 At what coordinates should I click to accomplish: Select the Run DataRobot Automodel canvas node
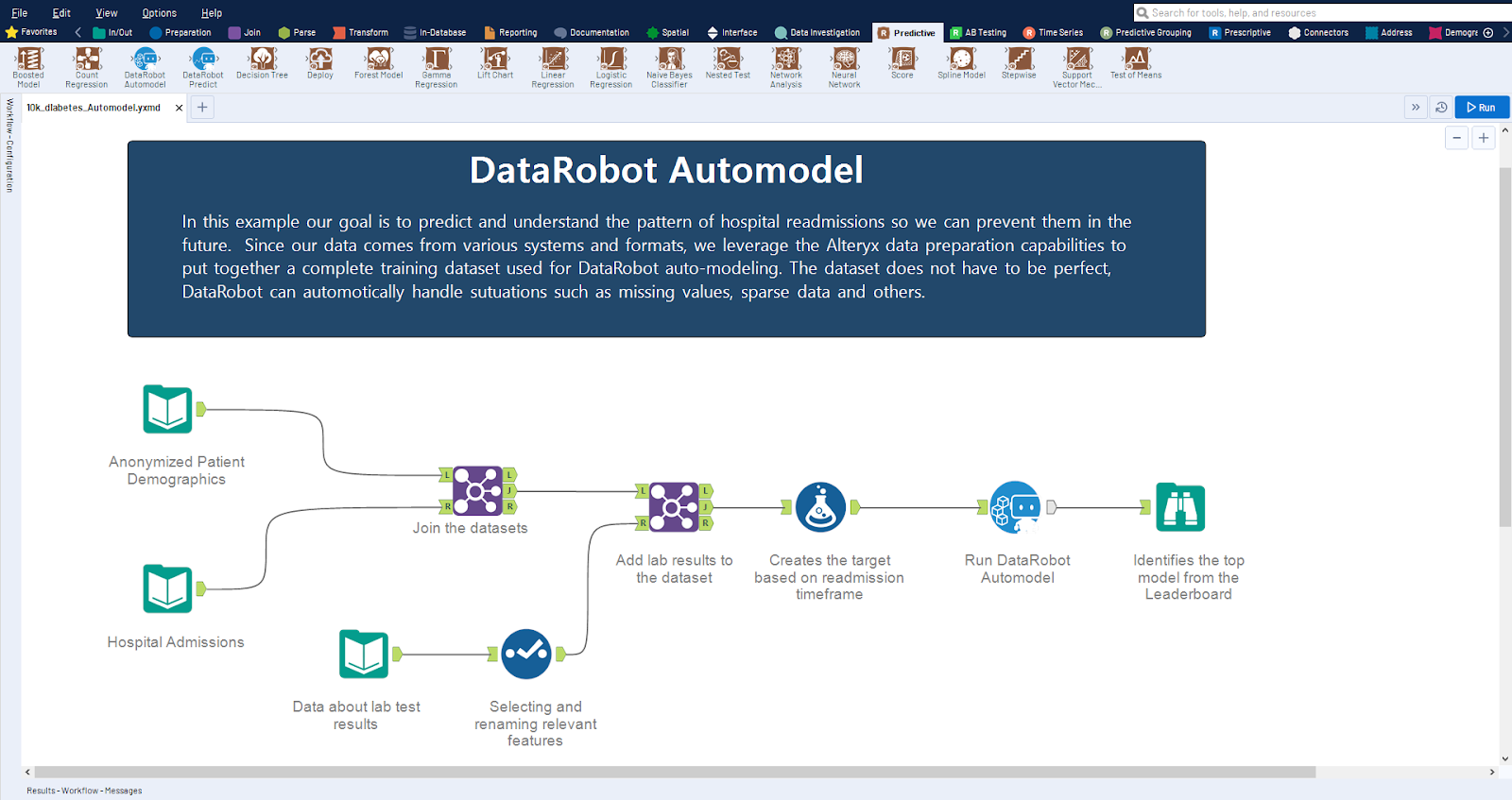point(1016,507)
